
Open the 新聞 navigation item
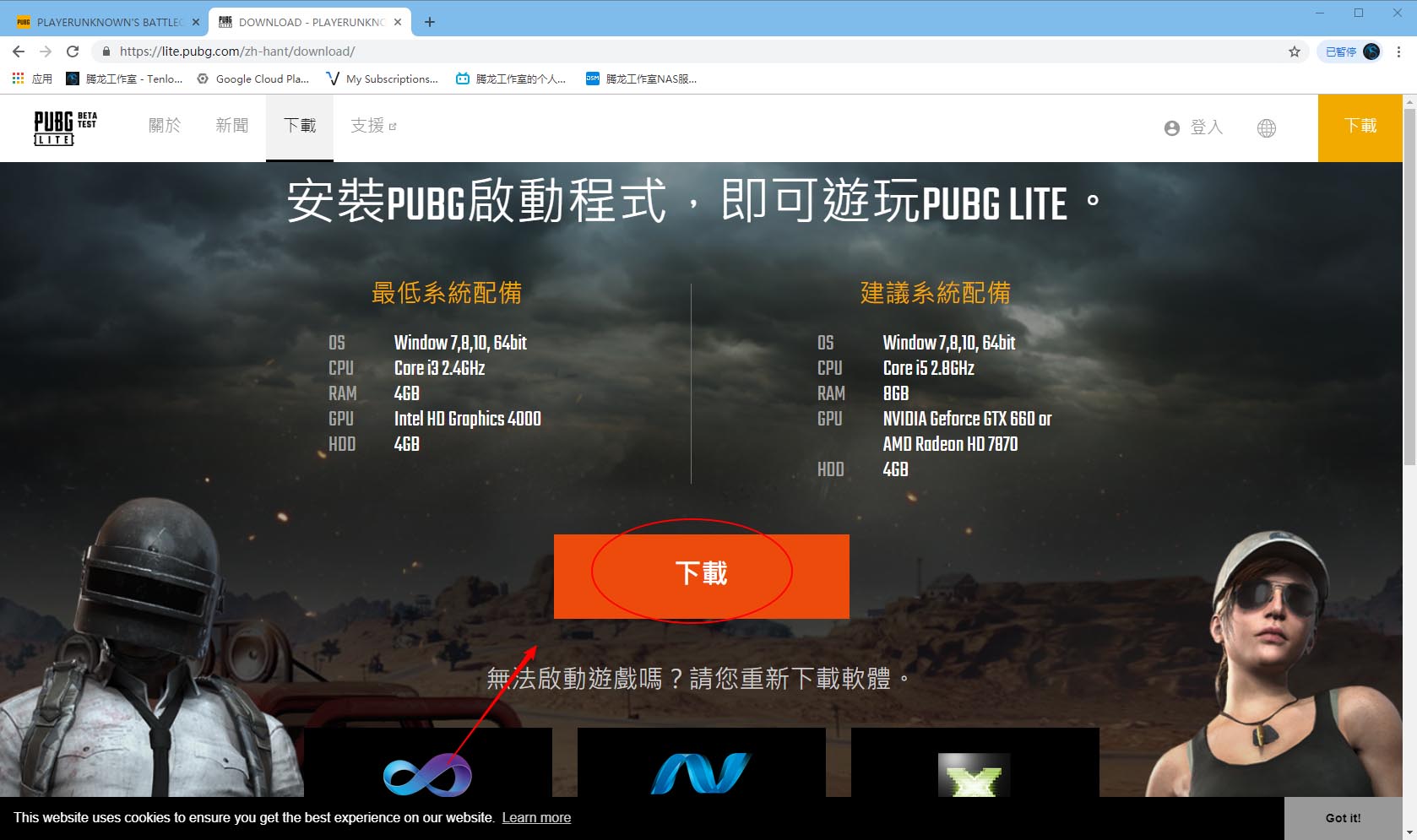tap(232, 126)
